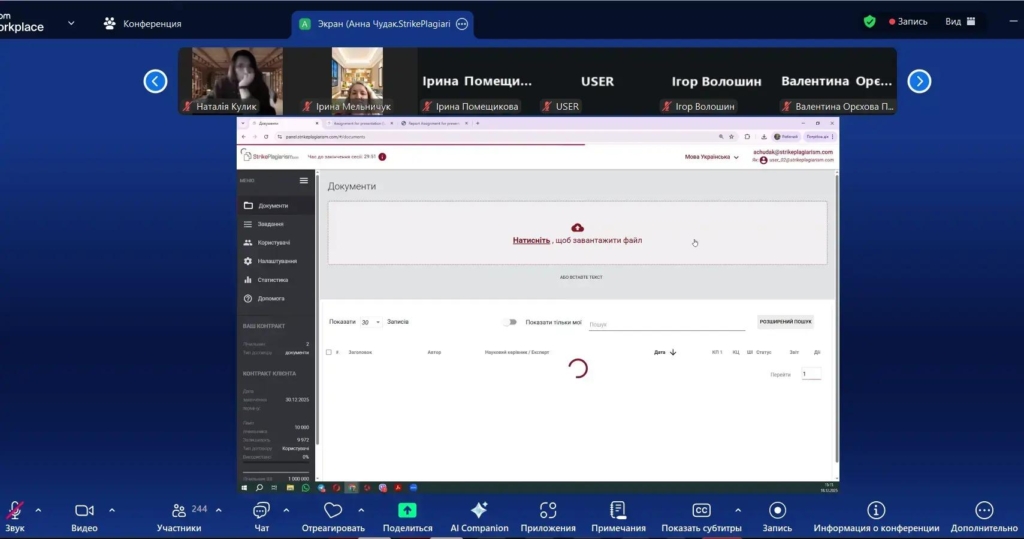Open the records-per-page dropdown showing 30

coord(370,322)
